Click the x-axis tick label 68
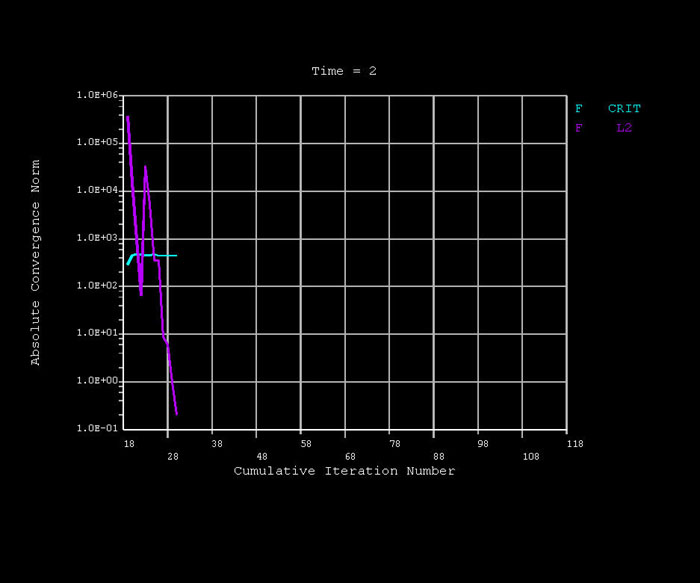Image resolution: width=700 pixels, height=583 pixels. pyautogui.click(x=350, y=457)
